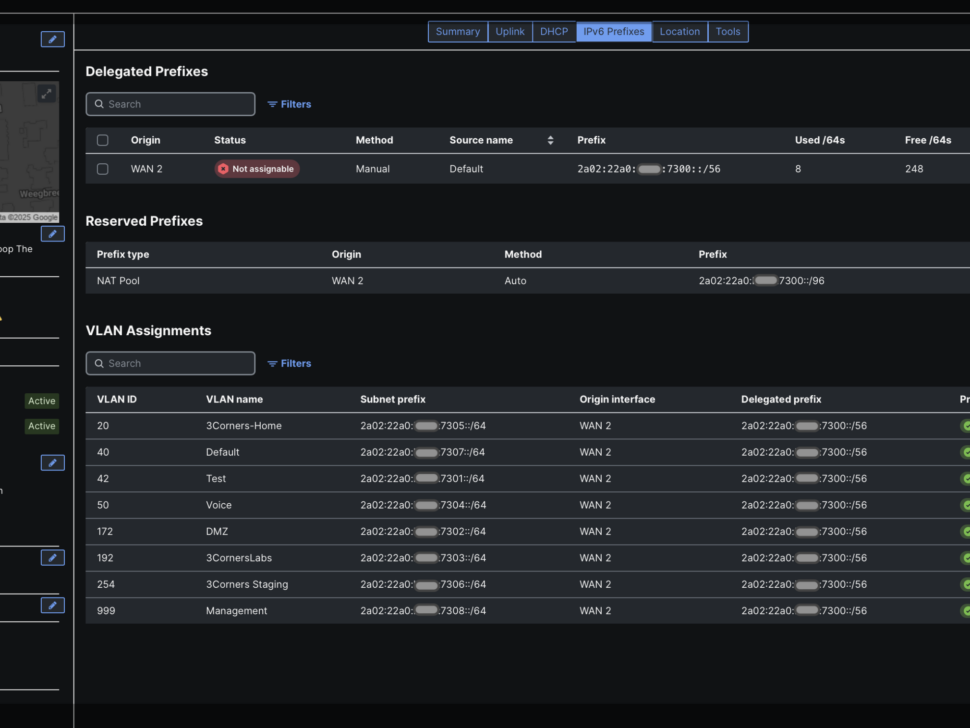This screenshot has width=970, height=728.
Task: Click the topmost Active badge in the sidebar
Action: click(41, 400)
